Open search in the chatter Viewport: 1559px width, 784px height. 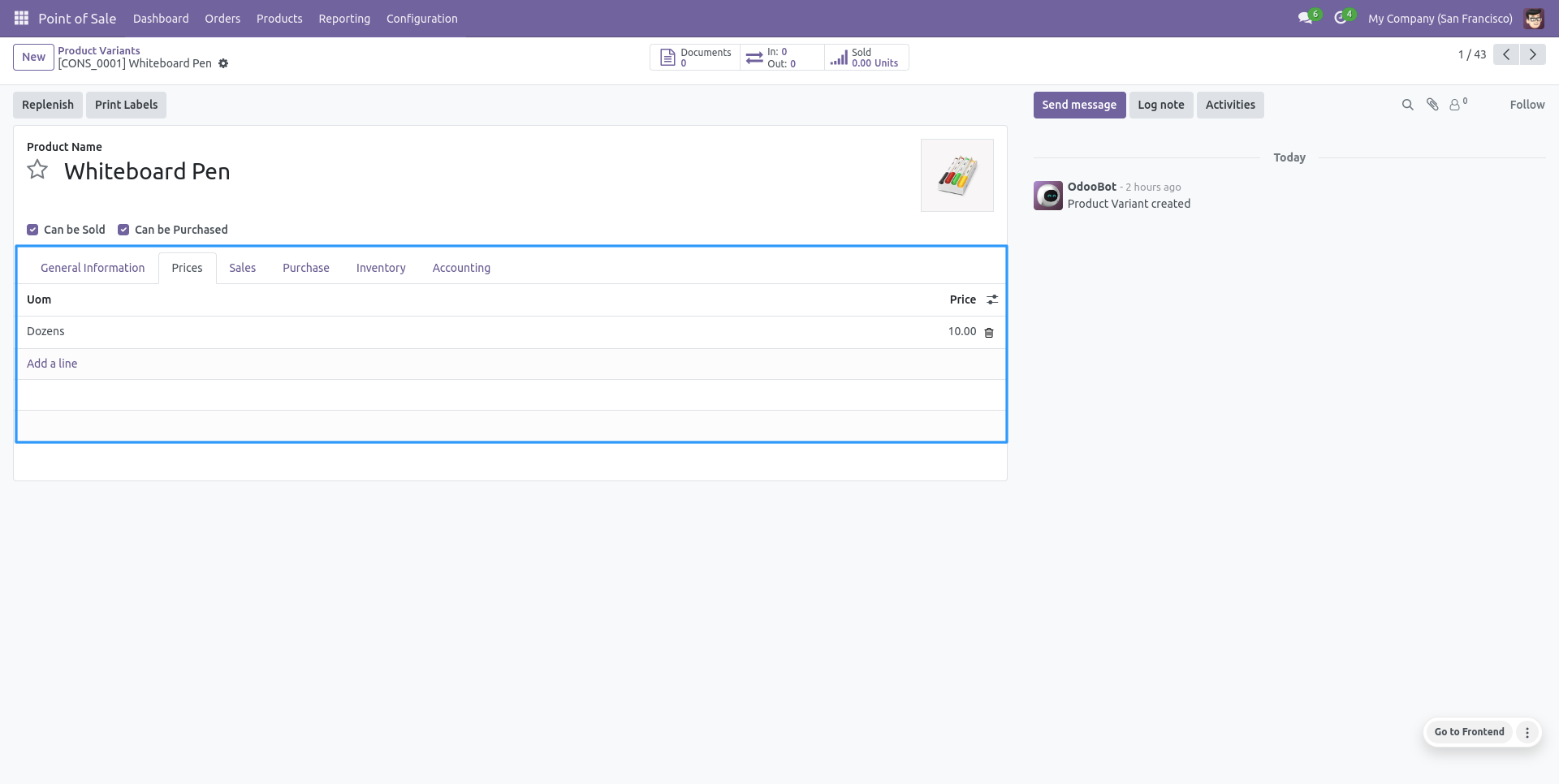point(1407,104)
